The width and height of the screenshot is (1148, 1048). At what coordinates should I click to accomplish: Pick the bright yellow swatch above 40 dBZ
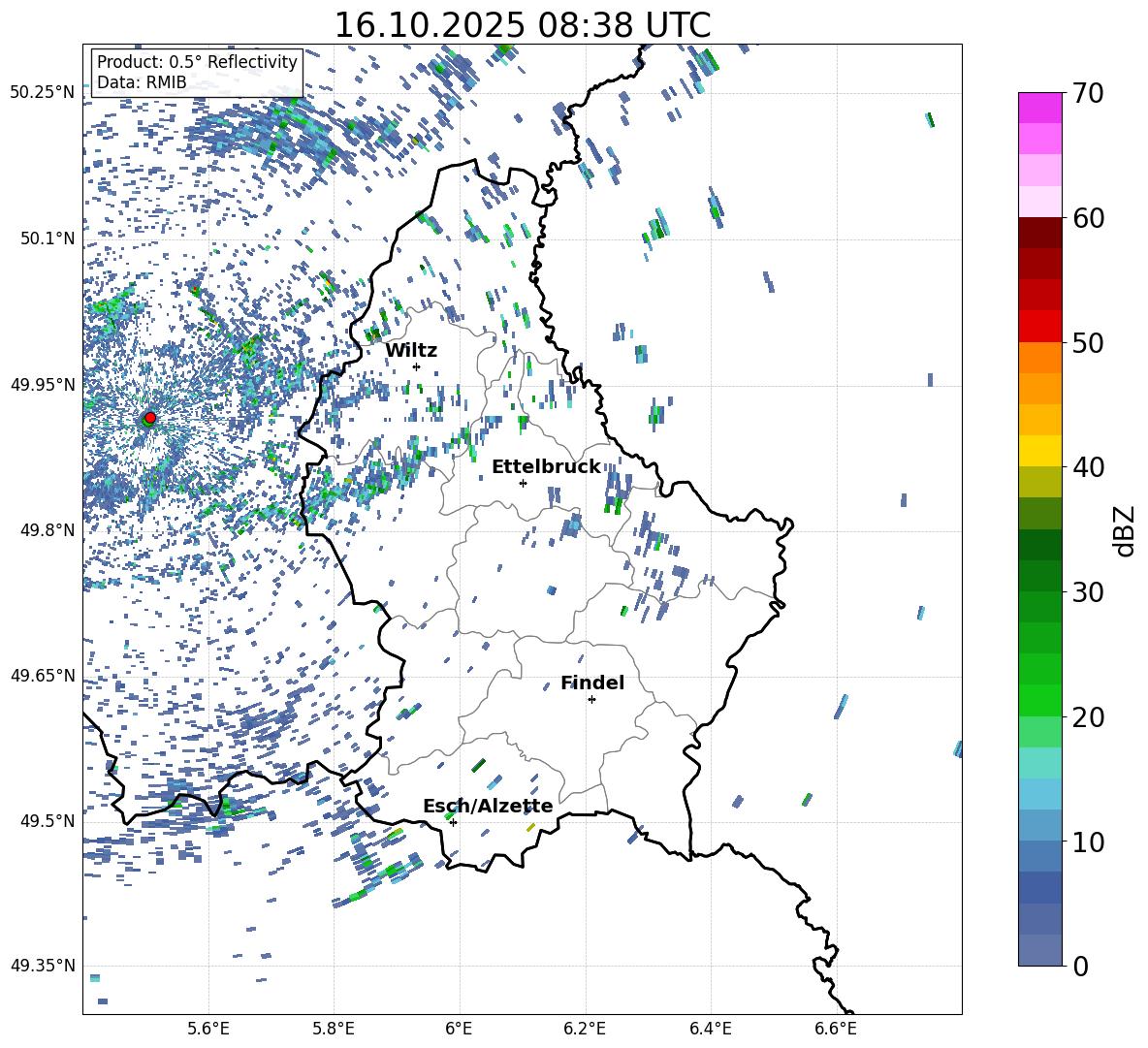(1040, 450)
